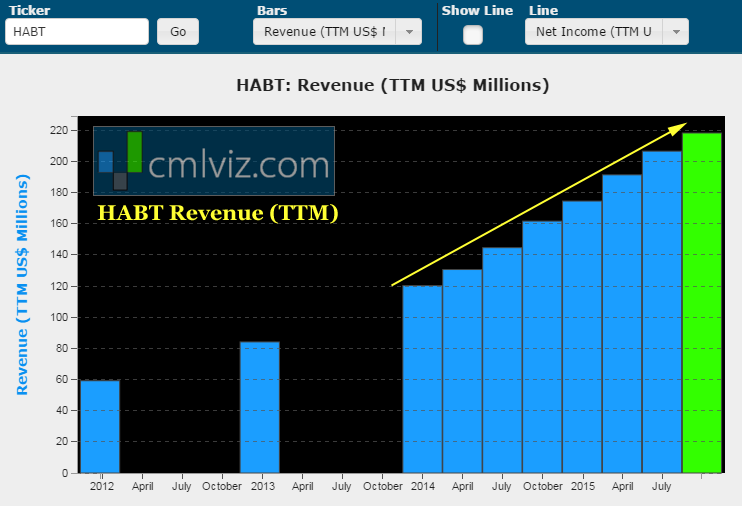This screenshot has width=742, height=506.
Task: Click the 2015 revenue bar
Action: coord(582,337)
